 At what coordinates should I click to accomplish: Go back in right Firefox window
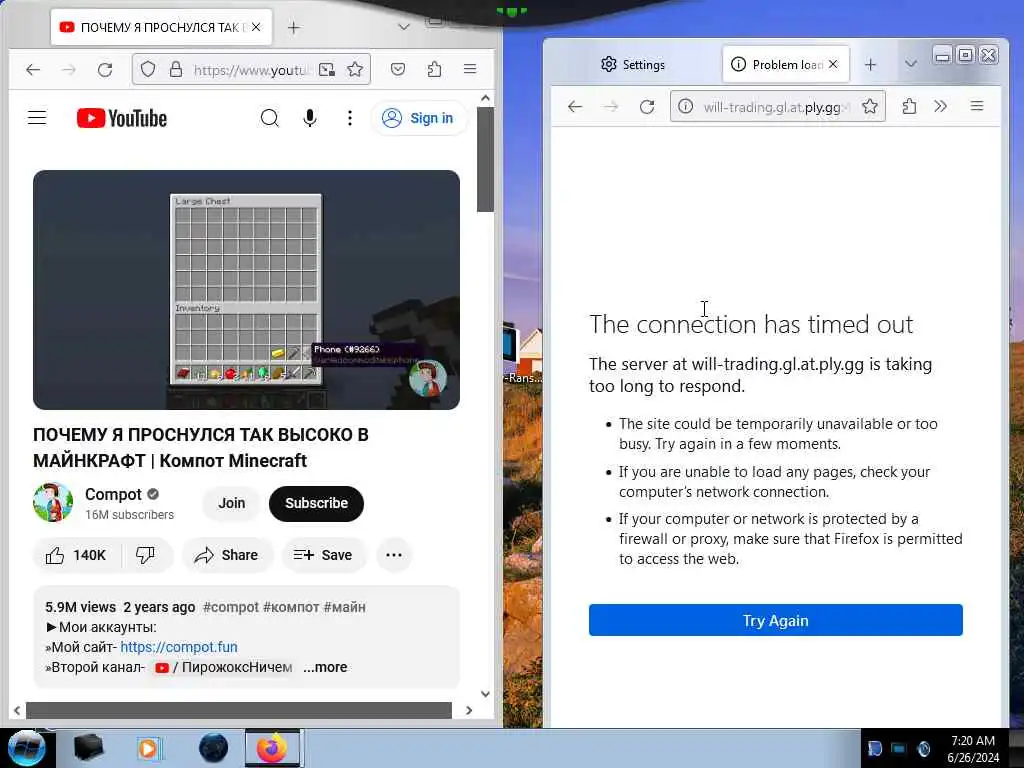pos(575,106)
